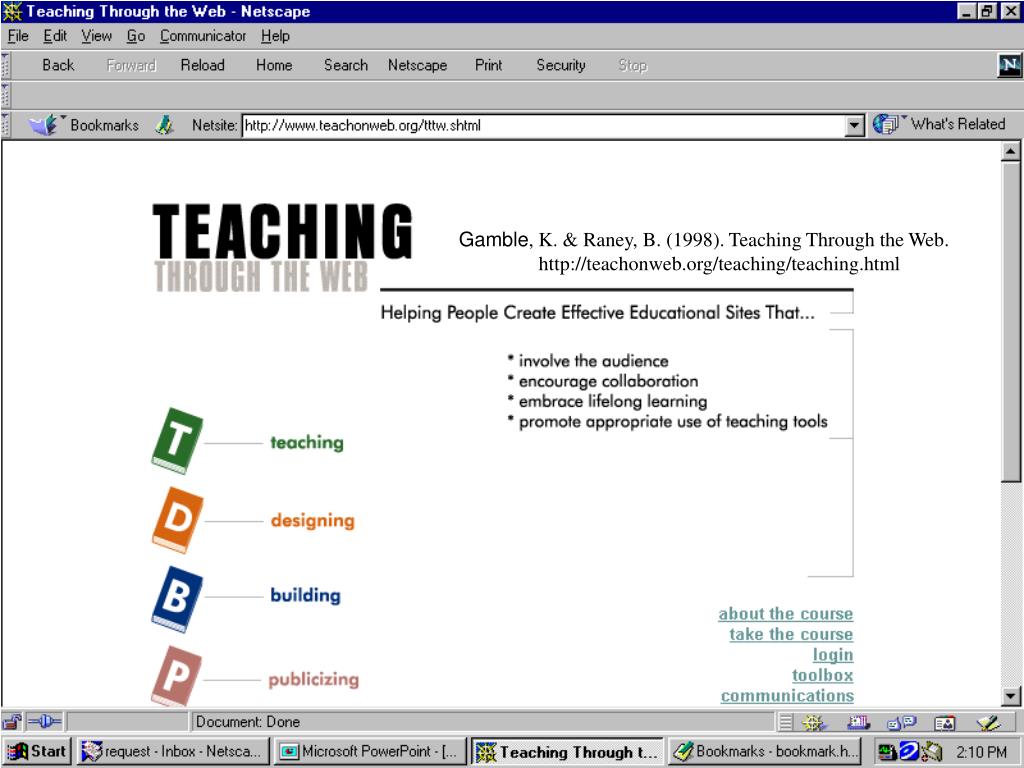This screenshot has height=768, width=1024.
Task: Open the Bookmarks quickfile icon
Action: (x=46, y=124)
